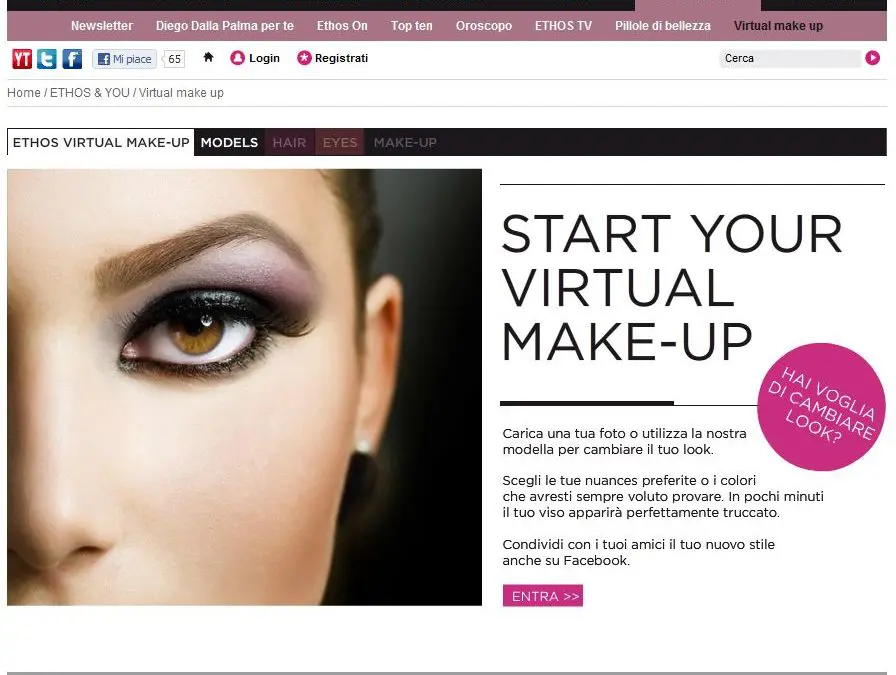Go to ETHOS & YOU in breadcrumb
Screen dimensions: 896x675
(90, 93)
